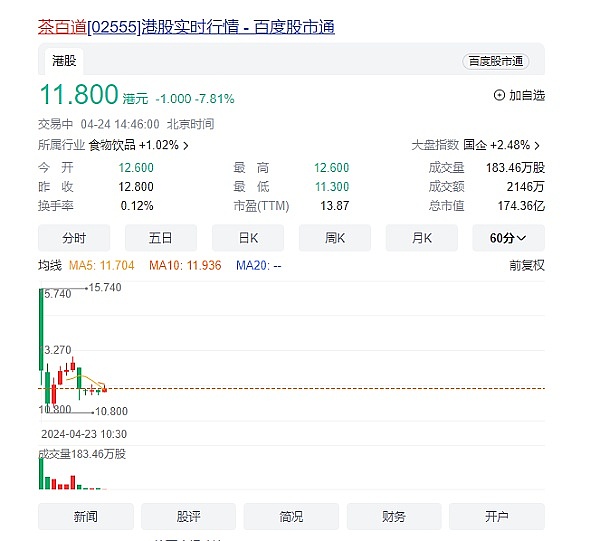Click the 开户 open account button
Viewport: 600px width, 541px height.
tap(497, 517)
